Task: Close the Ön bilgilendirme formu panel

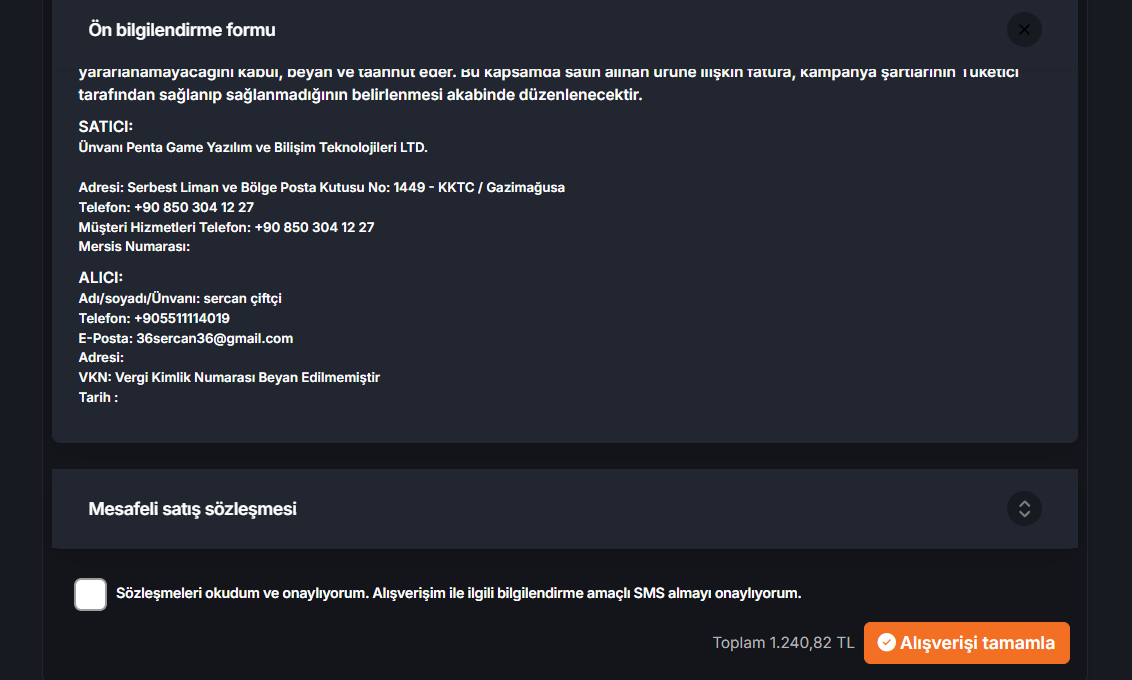Action: (x=1024, y=30)
